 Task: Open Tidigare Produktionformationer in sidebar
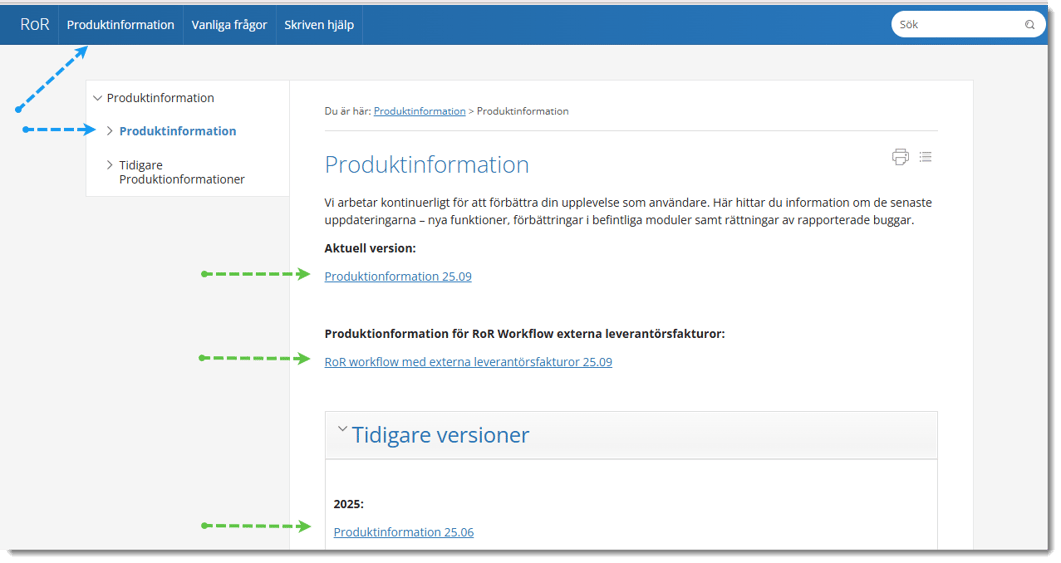181,172
